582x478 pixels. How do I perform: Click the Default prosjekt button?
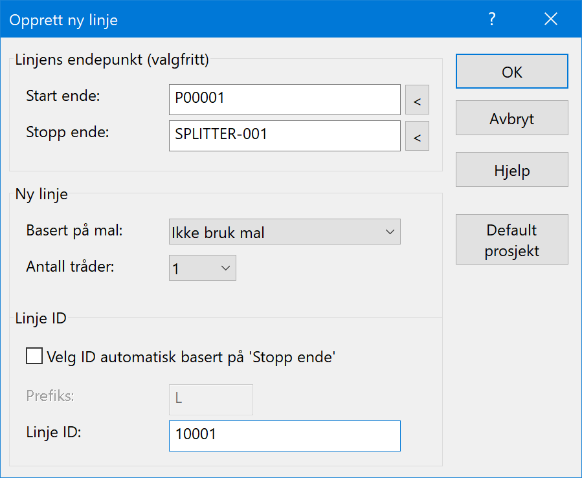click(x=512, y=240)
